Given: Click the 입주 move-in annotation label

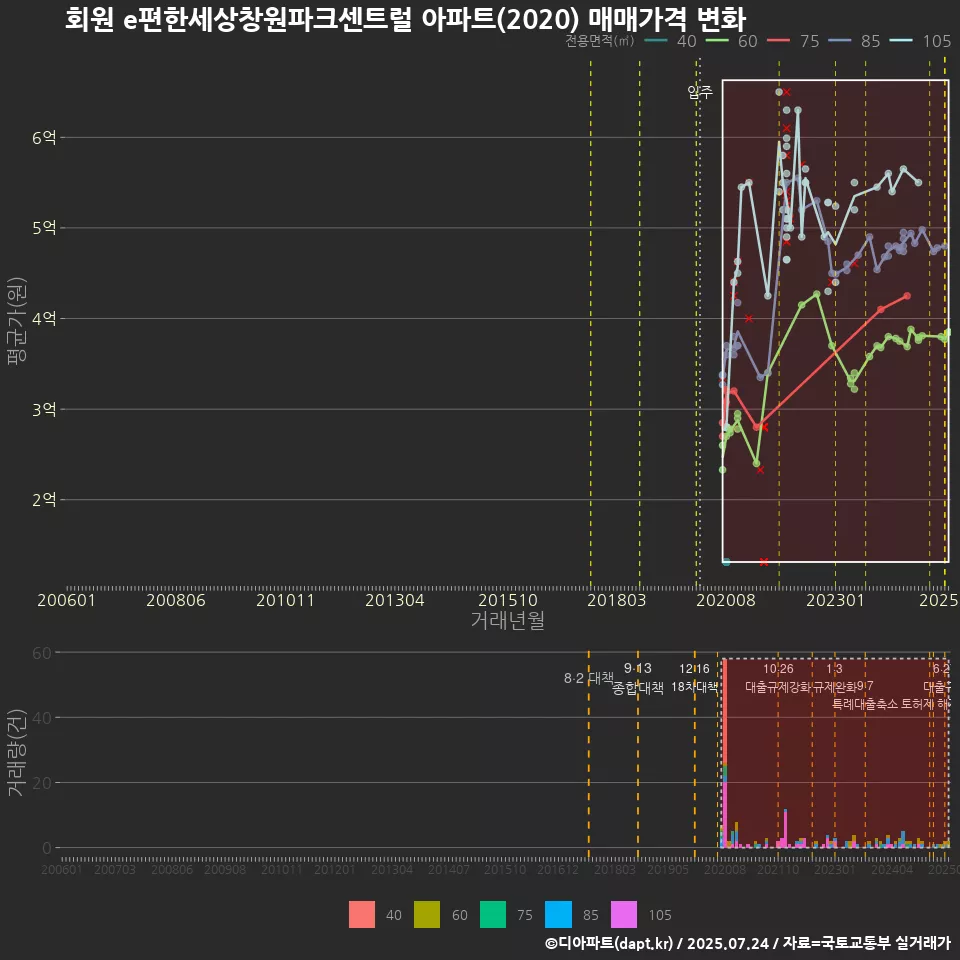Looking at the screenshot, I should pos(700,92).
